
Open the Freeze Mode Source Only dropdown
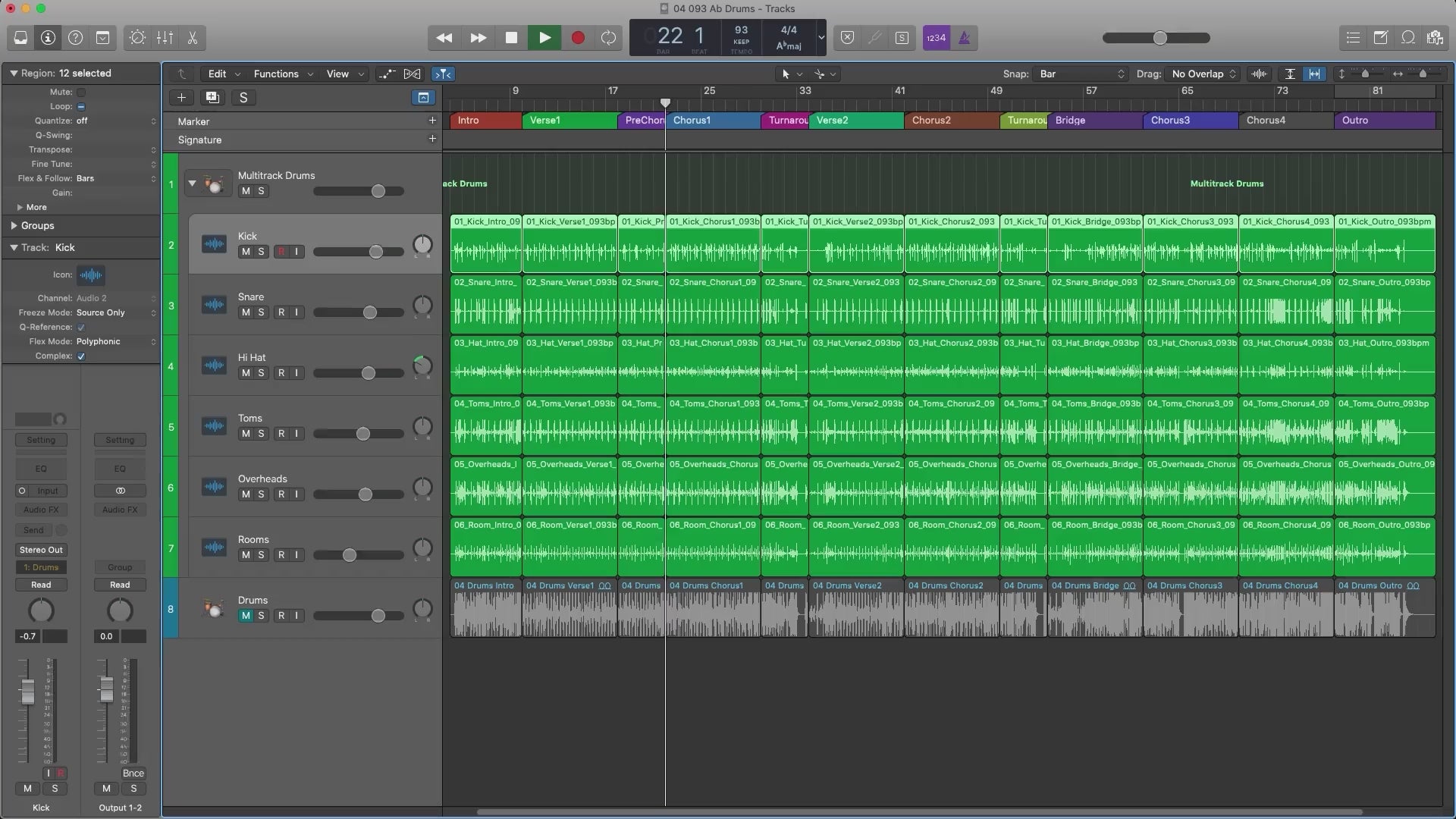[x=116, y=312]
